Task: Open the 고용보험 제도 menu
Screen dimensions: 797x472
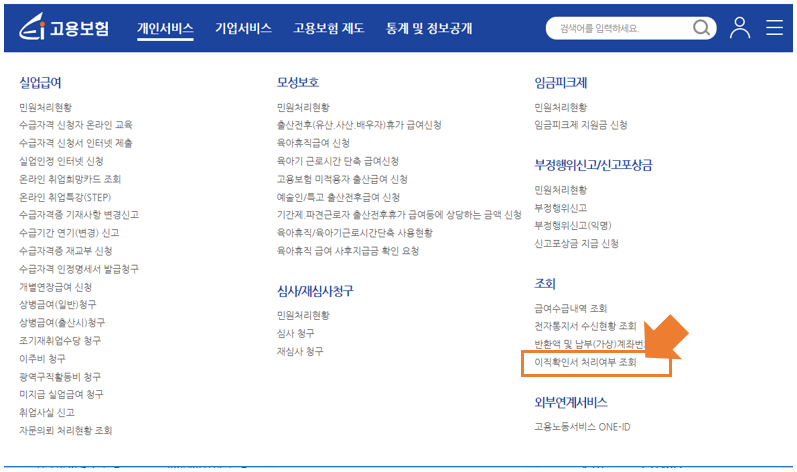Action: click(328, 28)
